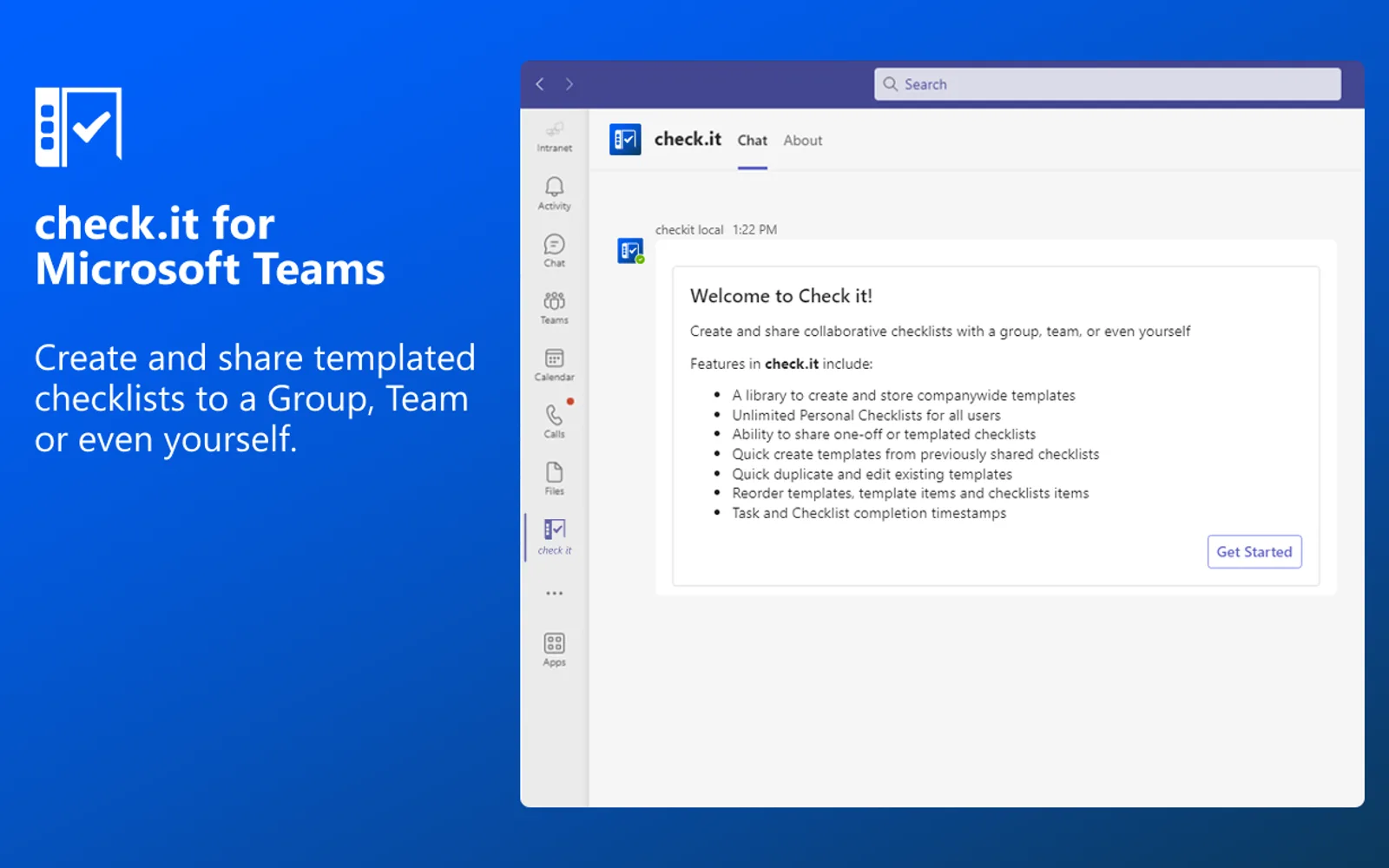
Task: Click the check.it app logo in header
Action: (625, 140)
